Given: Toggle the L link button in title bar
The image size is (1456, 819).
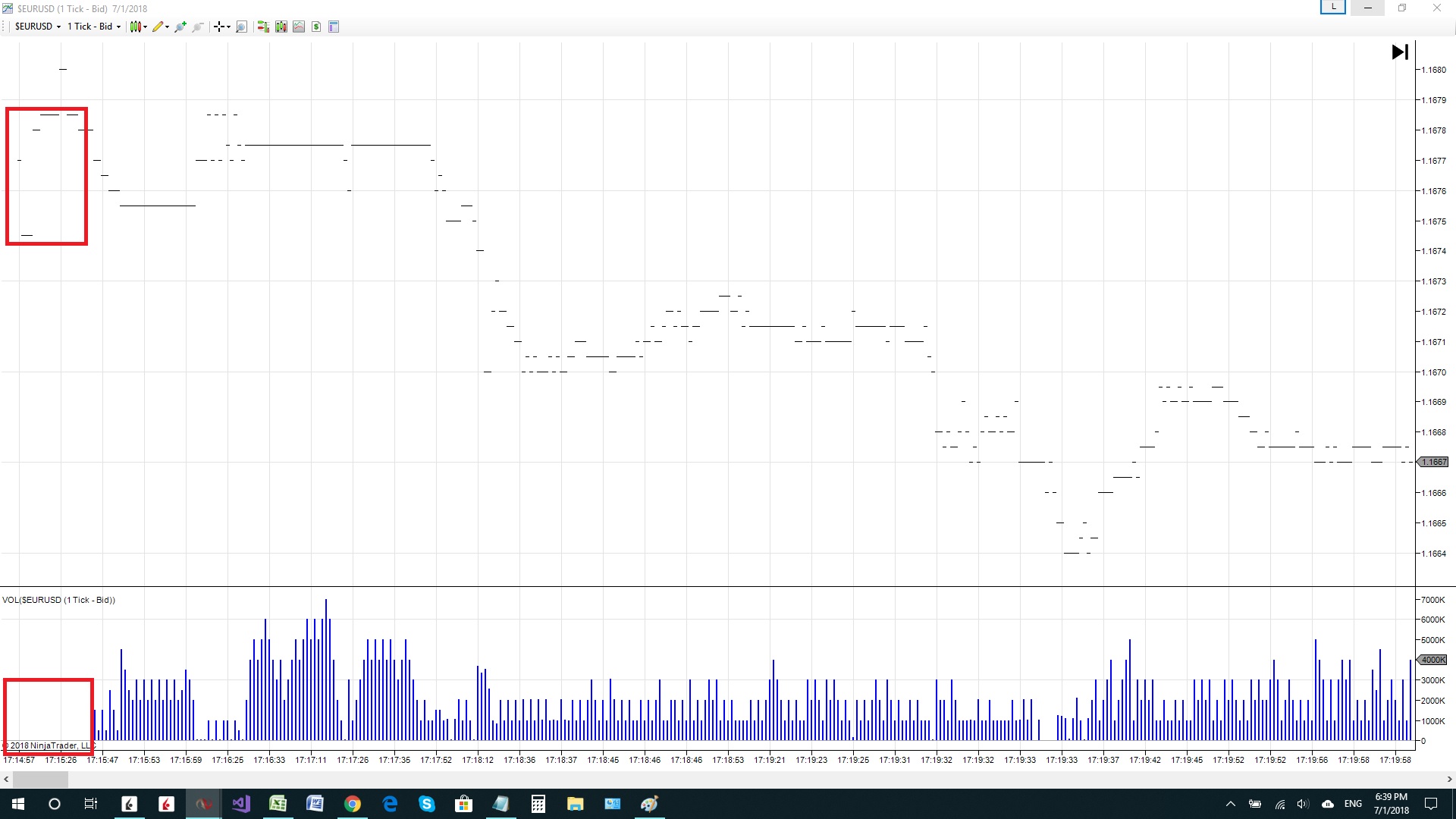Looking at the screenshot, I should pos(1333,8).
